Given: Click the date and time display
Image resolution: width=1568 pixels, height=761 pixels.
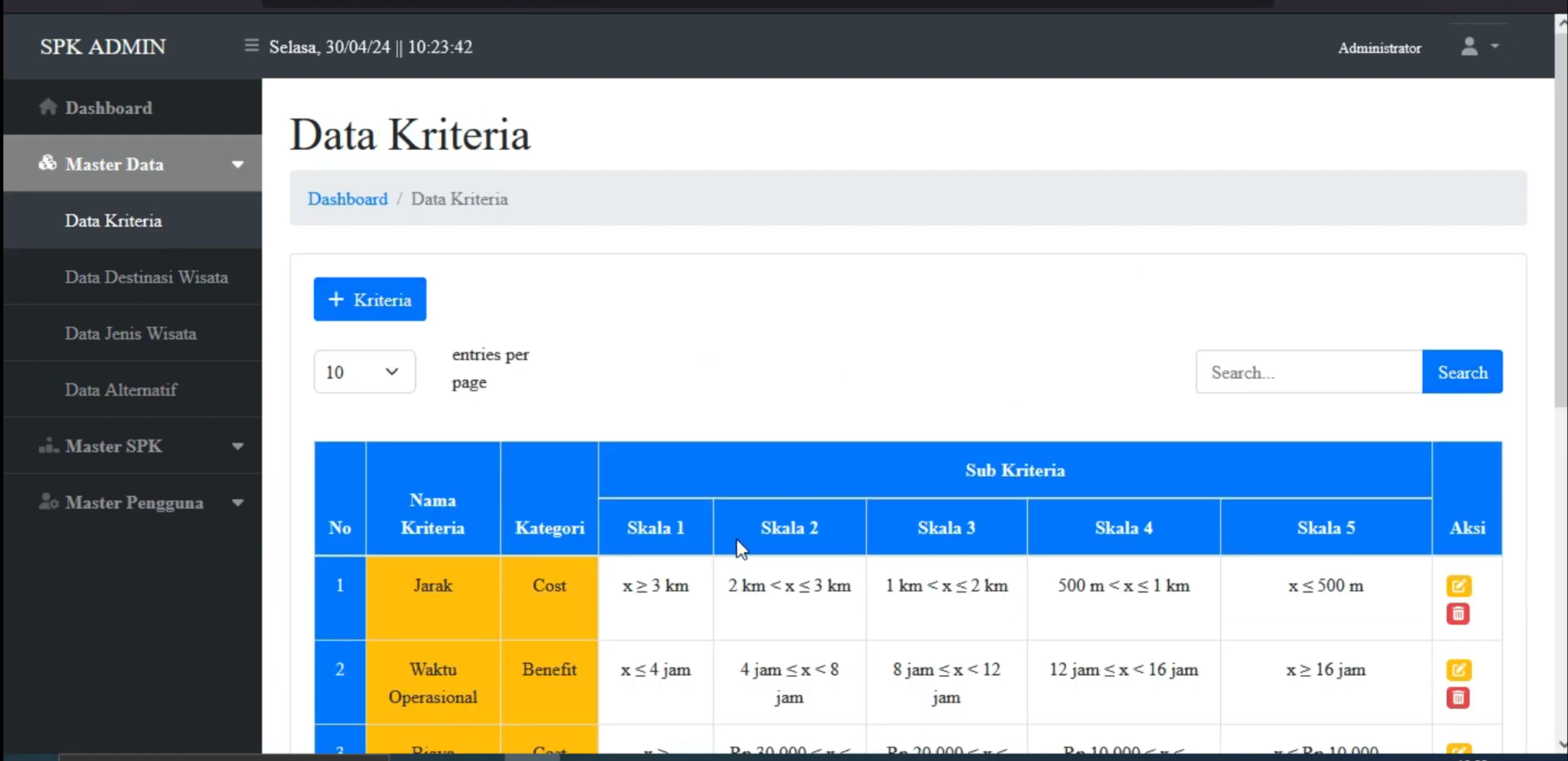Looking at the screenshot, I should 371,47.
